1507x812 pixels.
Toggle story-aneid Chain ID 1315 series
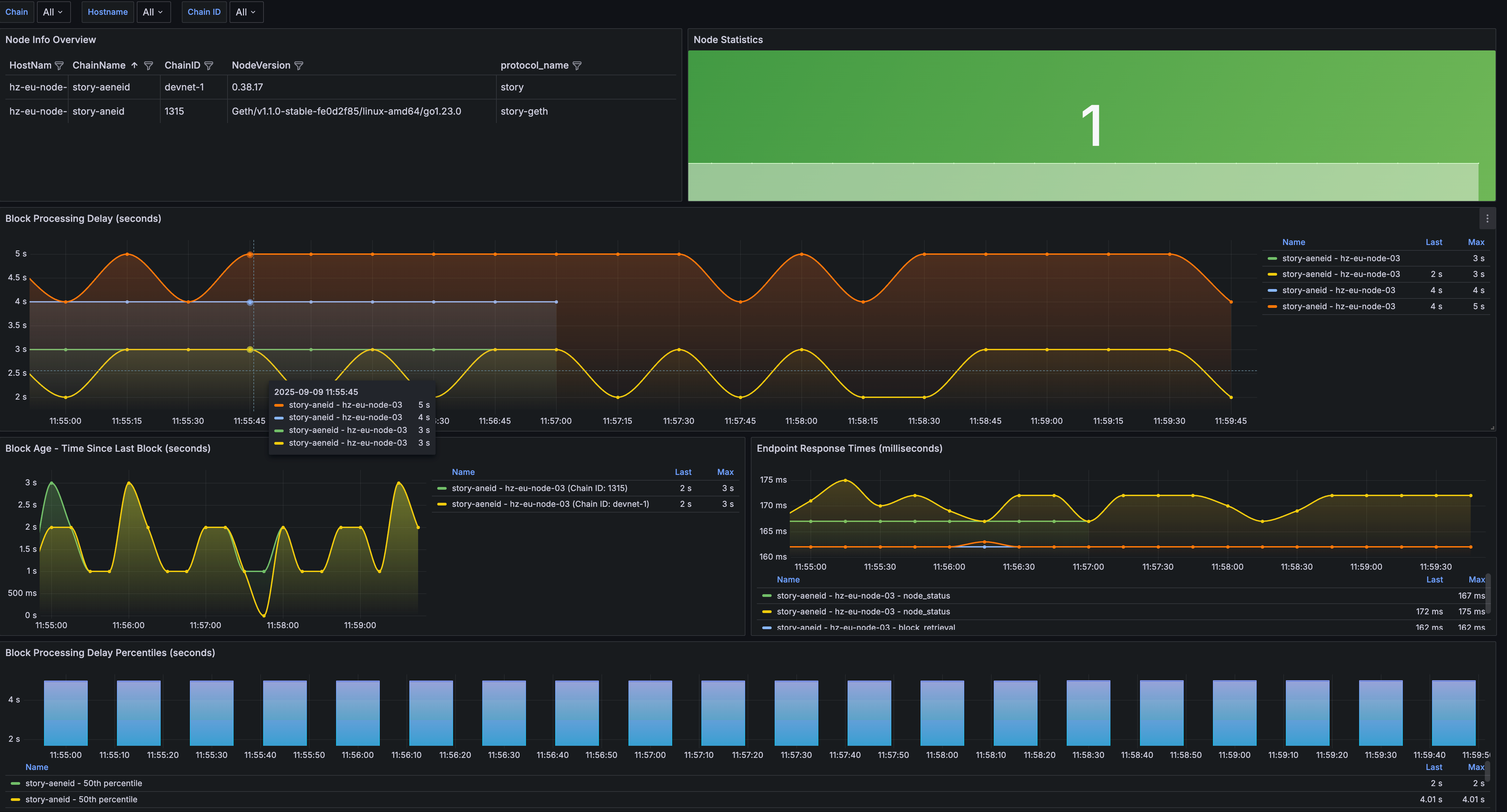[539, 488]
